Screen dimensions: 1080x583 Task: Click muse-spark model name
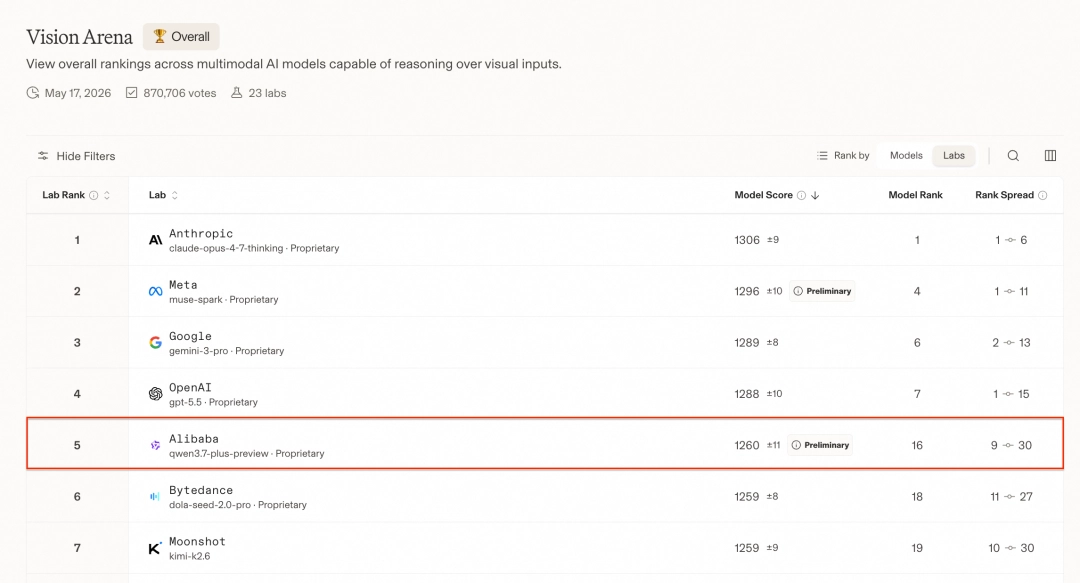point(196,300)
